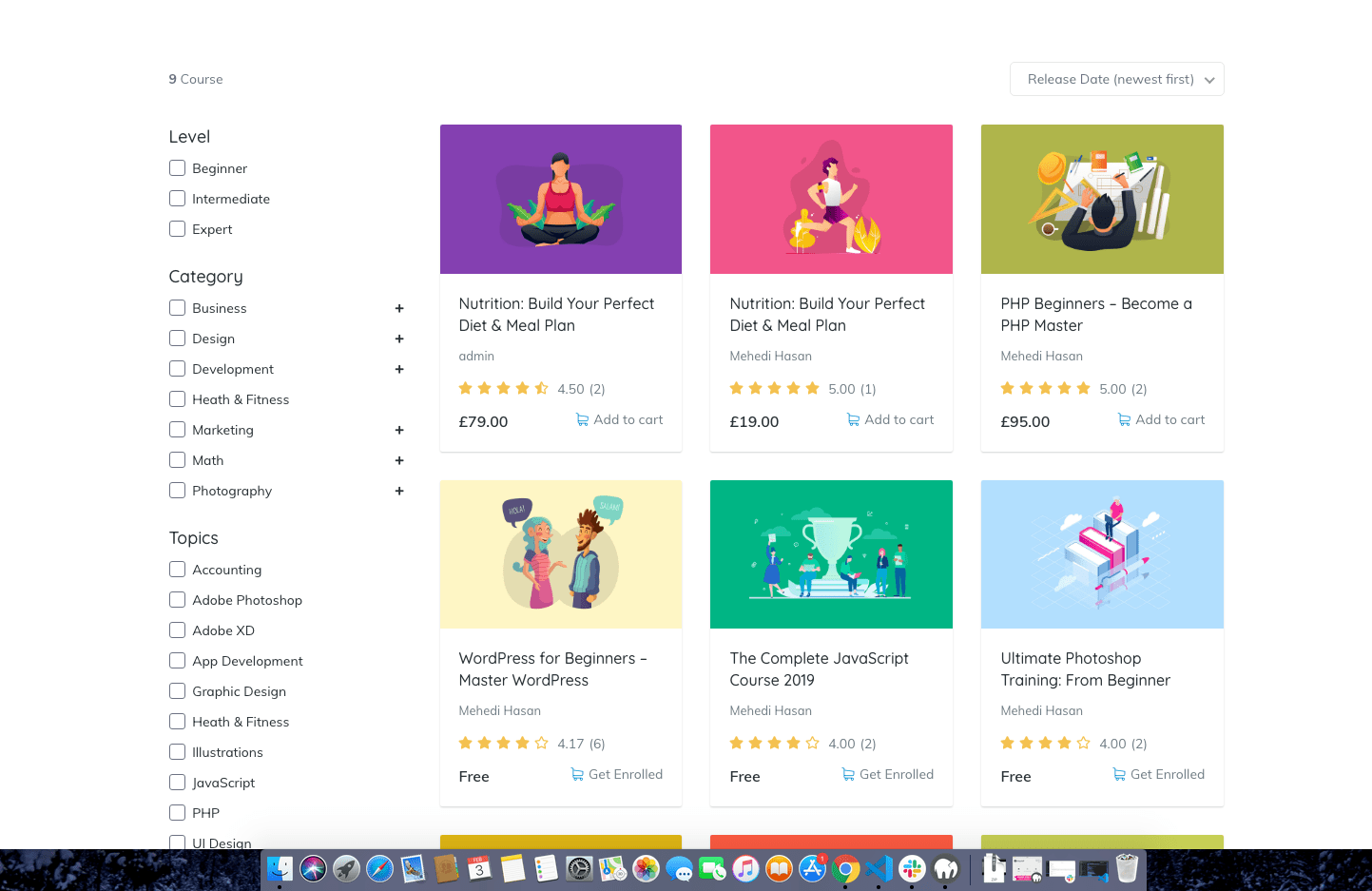The height and width of the screenshot is (891, 1372).
Task: Click author Mehedi Hasan under PHP Beginners
Action: (x=1041, y=356)
